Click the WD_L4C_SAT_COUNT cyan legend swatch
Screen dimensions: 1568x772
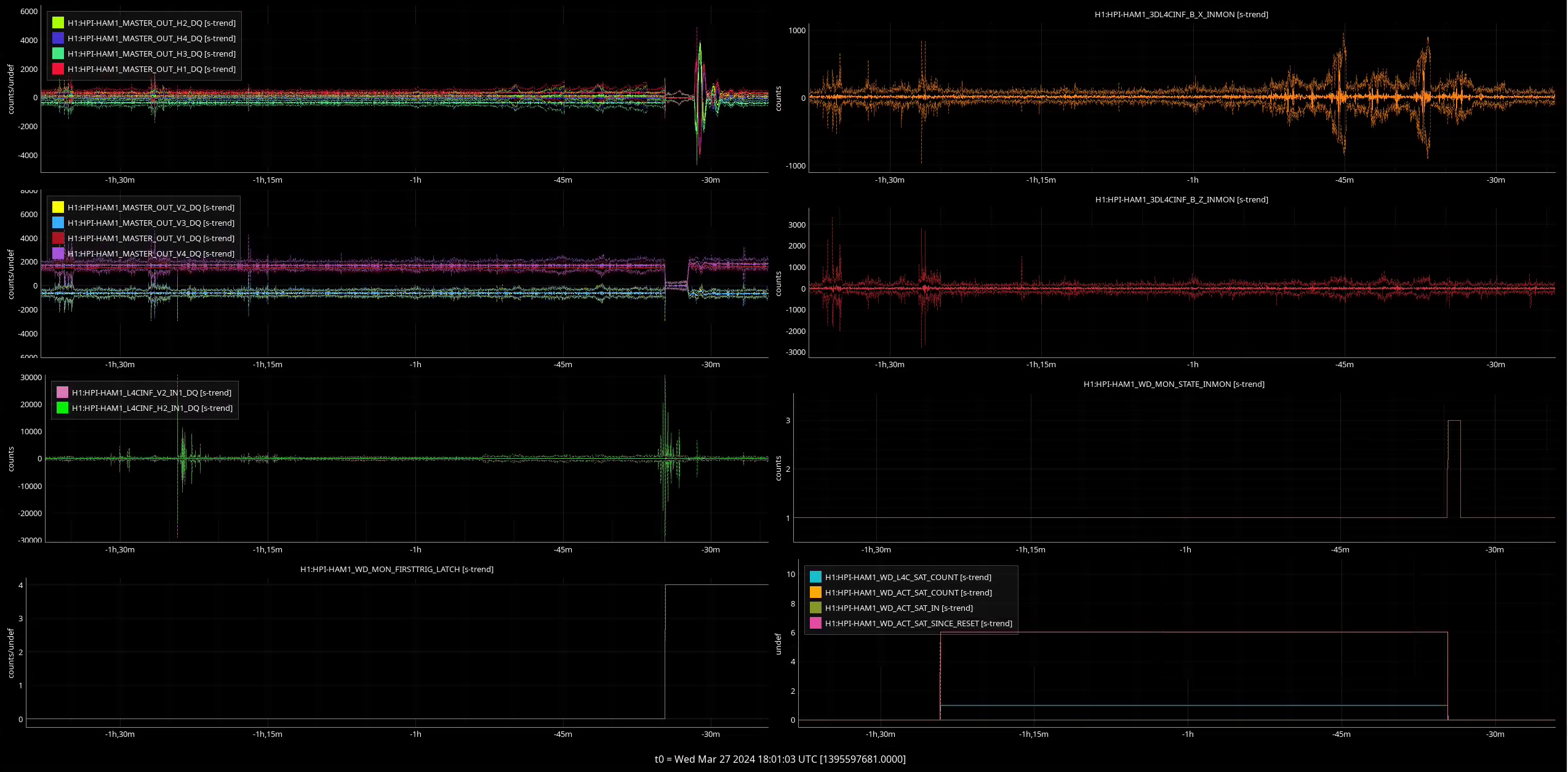(x=815, y=577)
